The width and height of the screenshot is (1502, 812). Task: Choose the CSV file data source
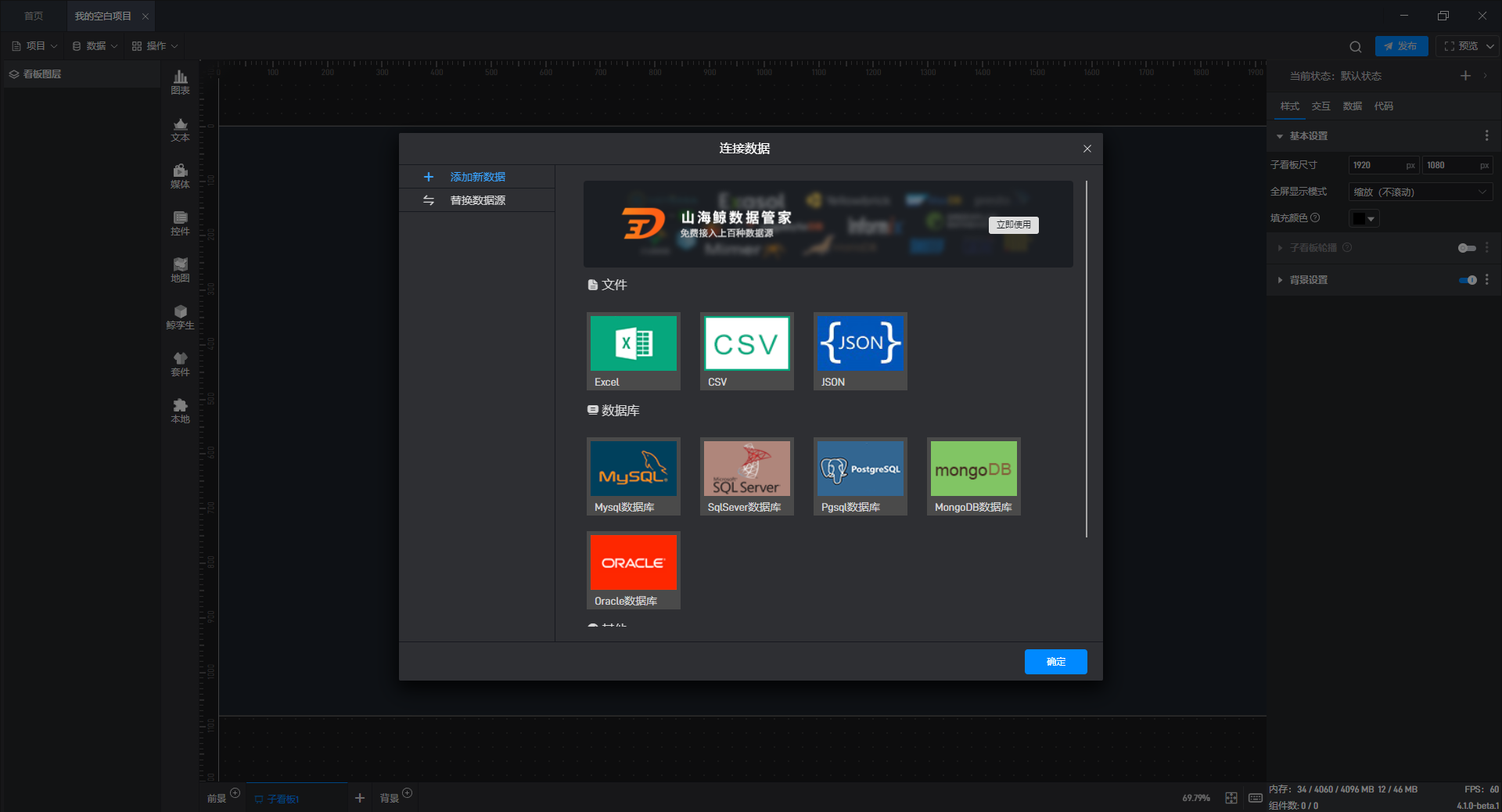coord(747,351)
